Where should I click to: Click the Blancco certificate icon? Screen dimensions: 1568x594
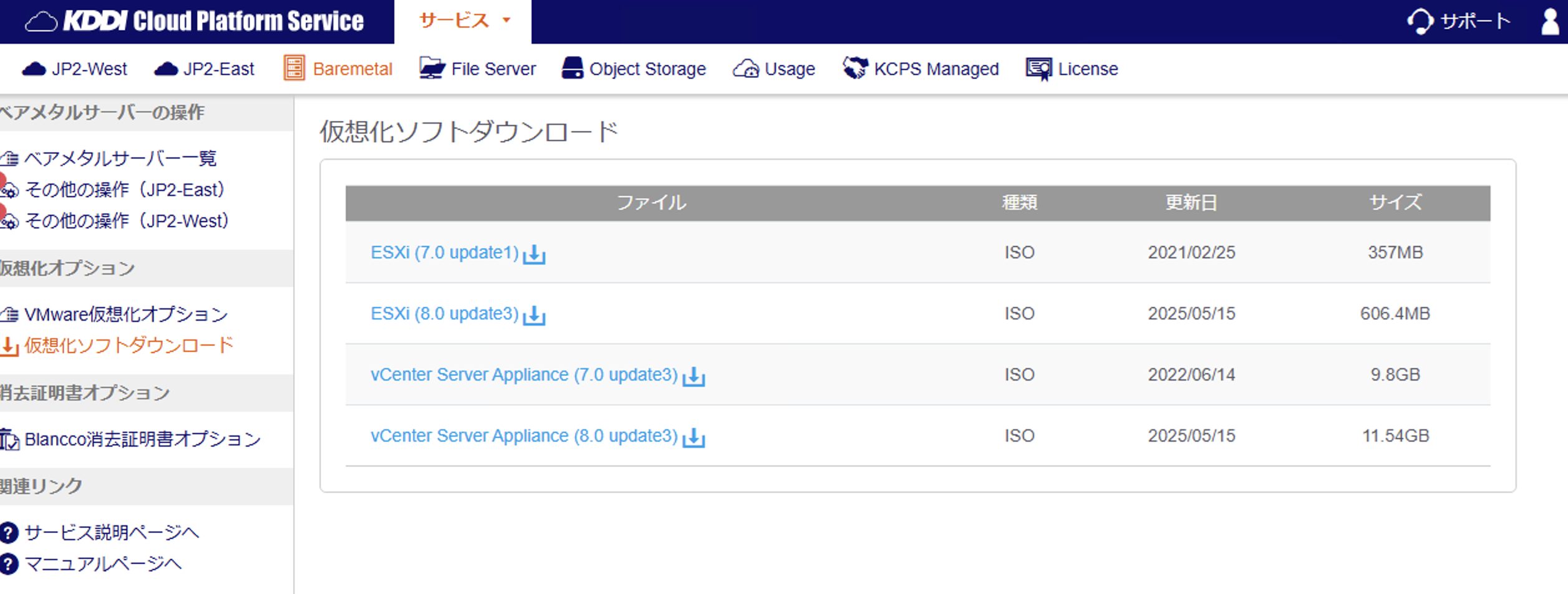[9, 440]
